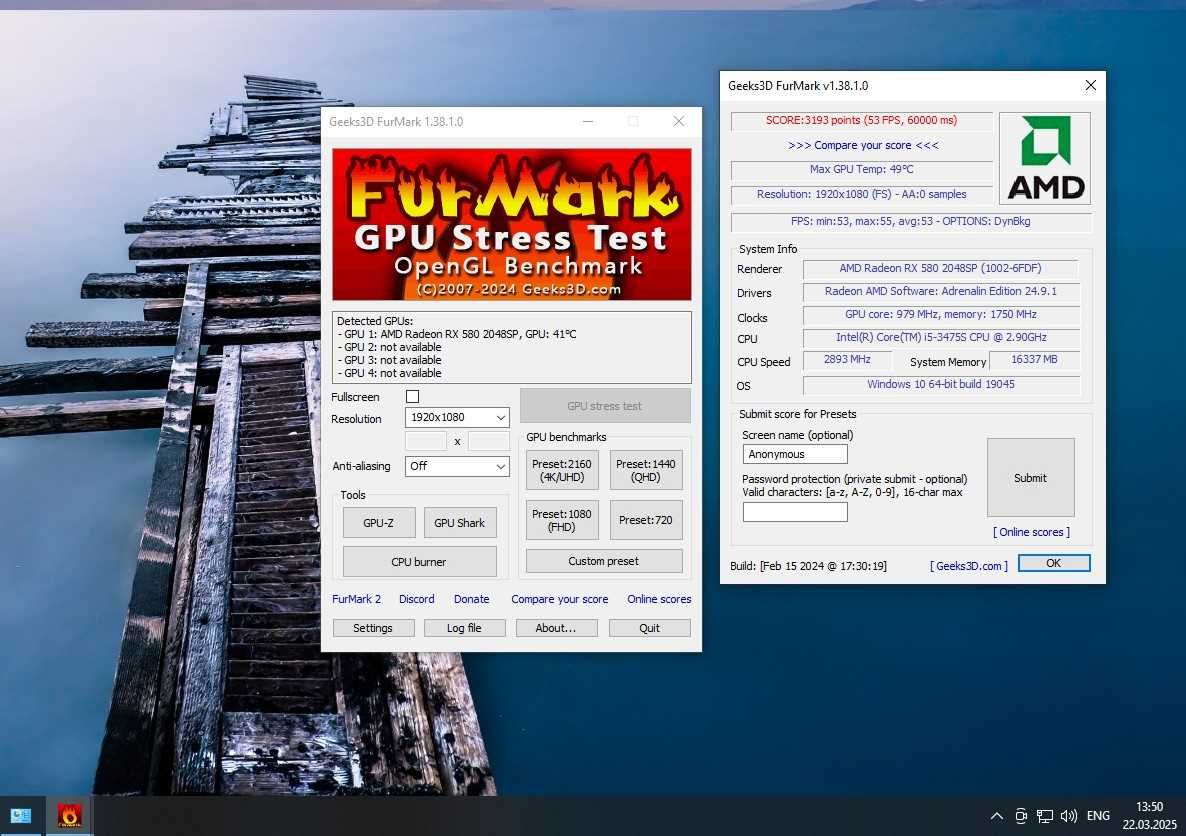Visit the [ Geeks3D.com ] link
This screenshot has width=1186, height=836.
point(969,566)
